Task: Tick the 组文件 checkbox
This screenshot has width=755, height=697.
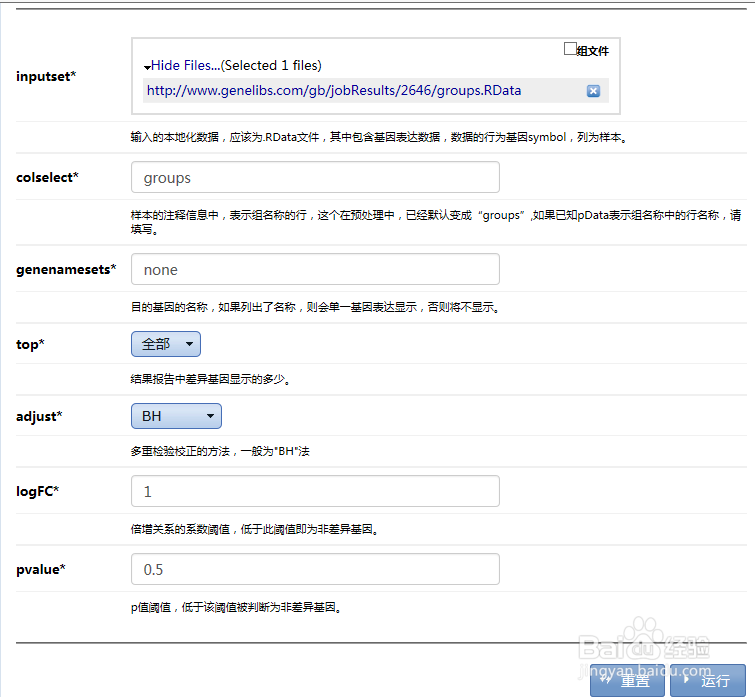Action: [570, 49]
